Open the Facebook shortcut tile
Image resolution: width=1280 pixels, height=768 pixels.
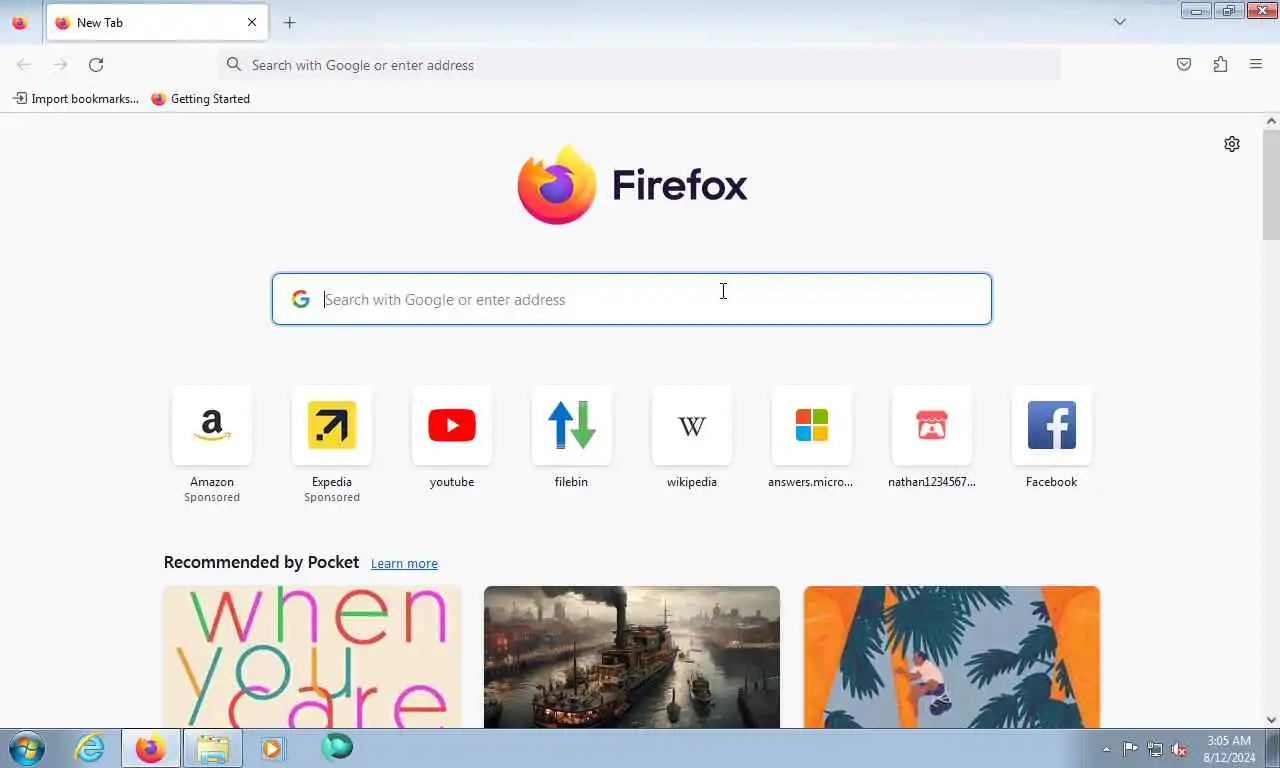tap(1052, 426)
